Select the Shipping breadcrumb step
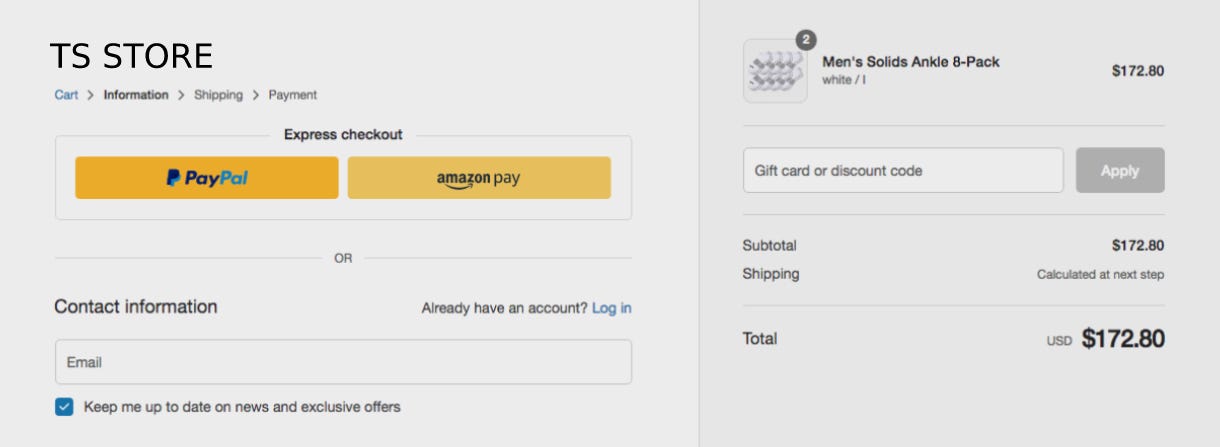The height and width of the screenshot is (447, 1220). (218, 95)
